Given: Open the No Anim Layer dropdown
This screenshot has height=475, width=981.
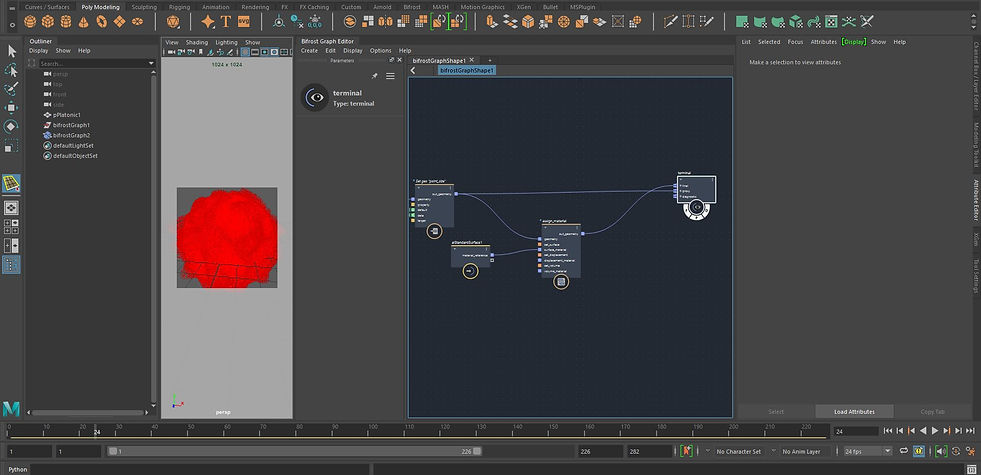Looking at the screenshot, I should 803,451.
